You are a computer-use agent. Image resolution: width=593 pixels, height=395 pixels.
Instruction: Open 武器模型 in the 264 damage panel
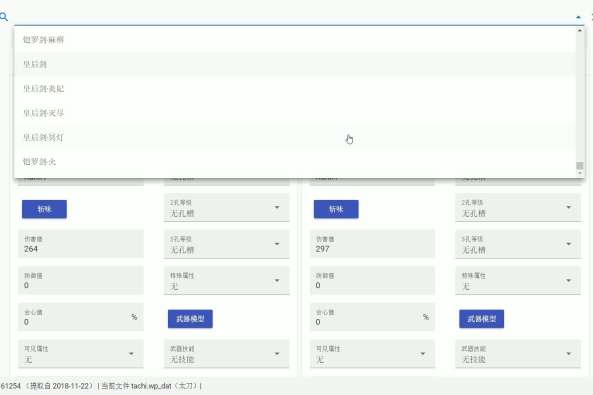190,319
